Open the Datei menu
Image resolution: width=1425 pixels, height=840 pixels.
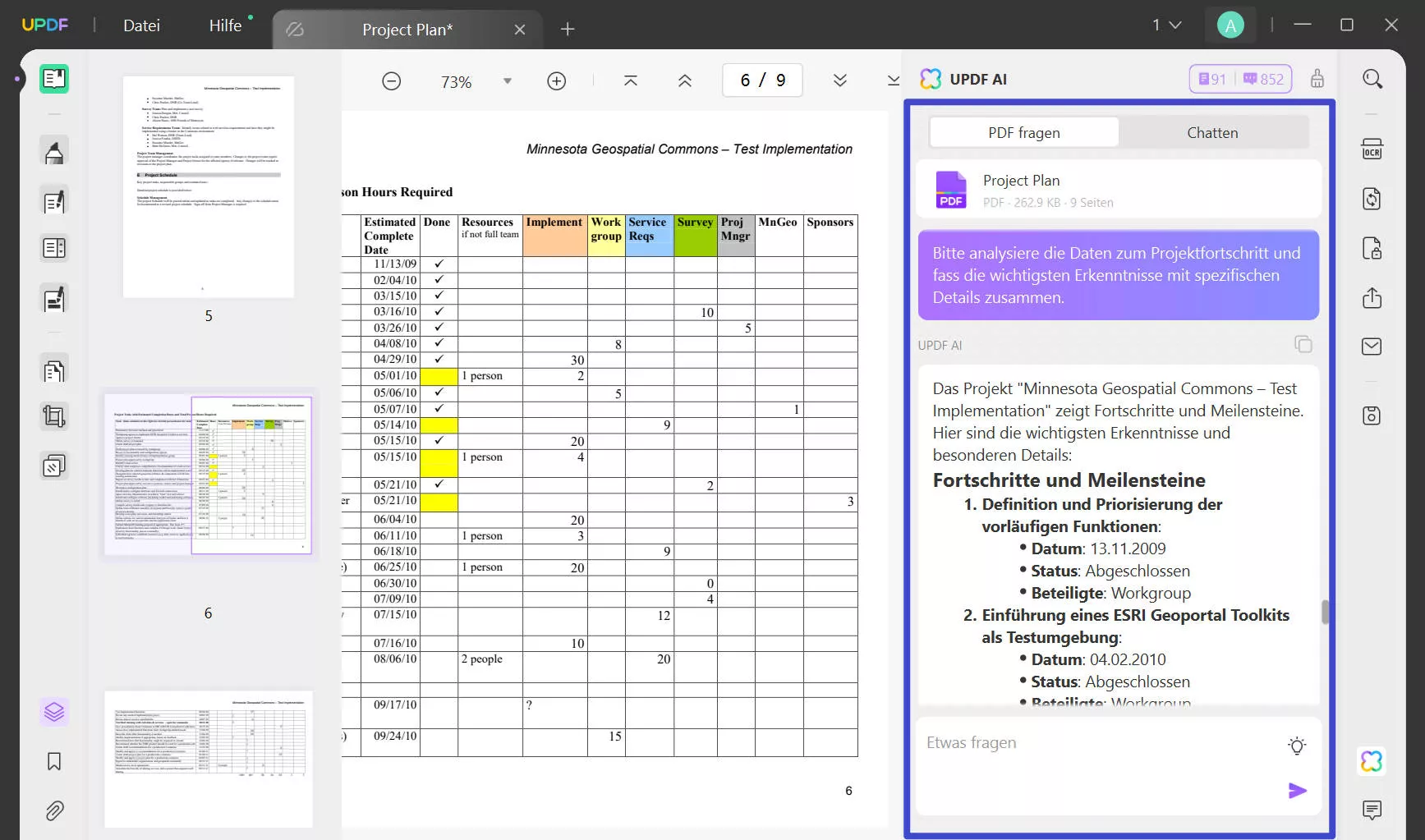pyautogui.click(x=141, y=25)
